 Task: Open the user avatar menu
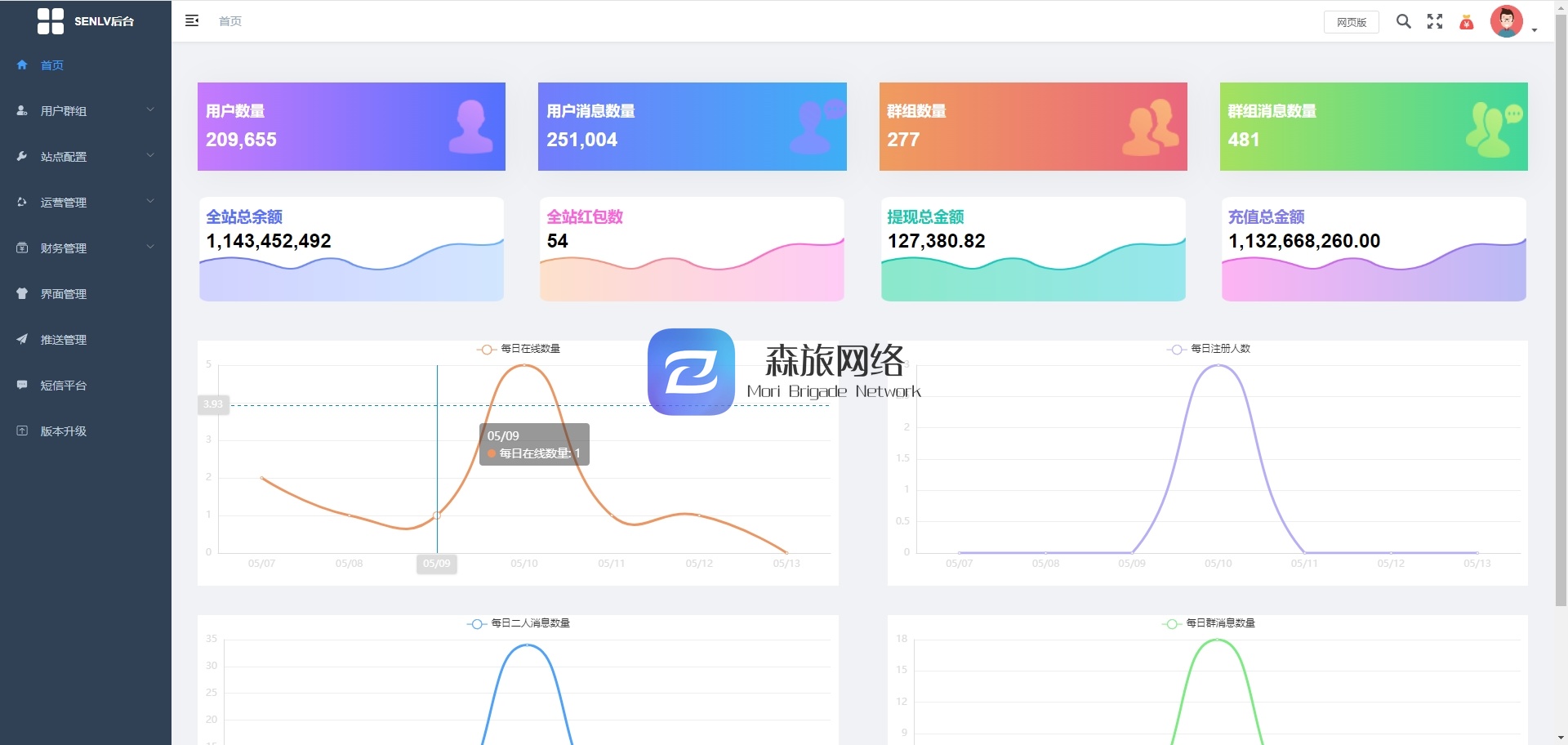(1507, 21)
